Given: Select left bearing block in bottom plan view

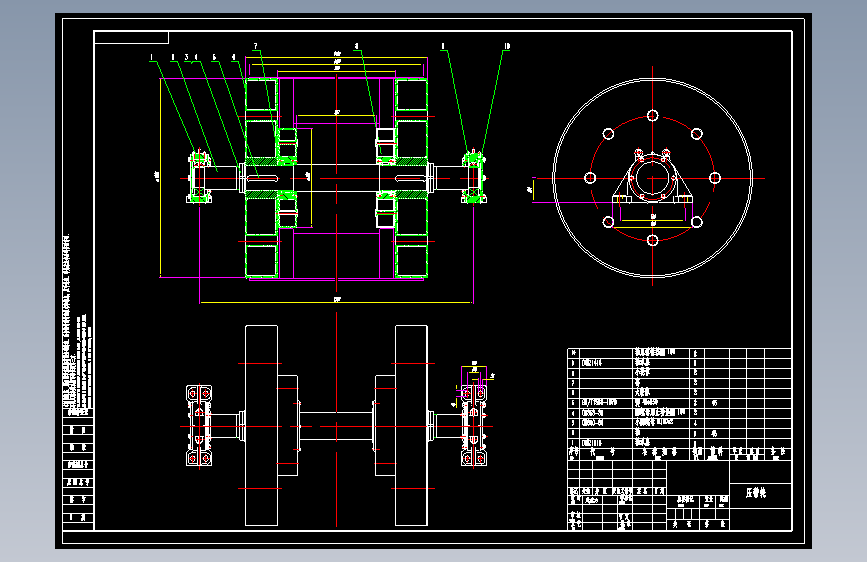Looking at the screenshot, I should point(199,425).
